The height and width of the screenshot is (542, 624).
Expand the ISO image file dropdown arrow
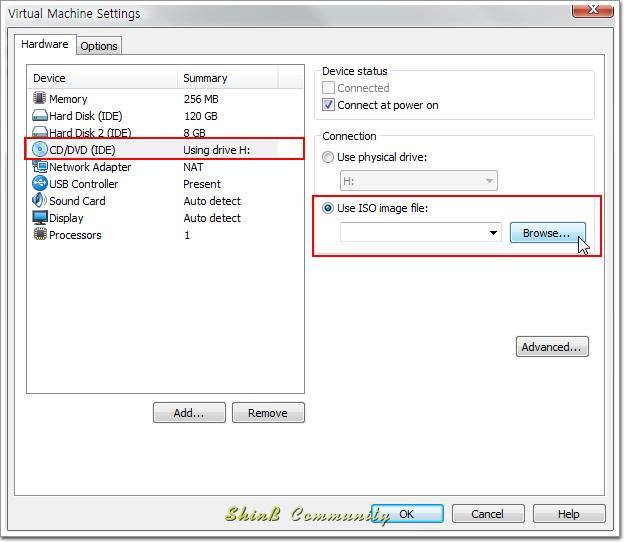pos(493,233)
